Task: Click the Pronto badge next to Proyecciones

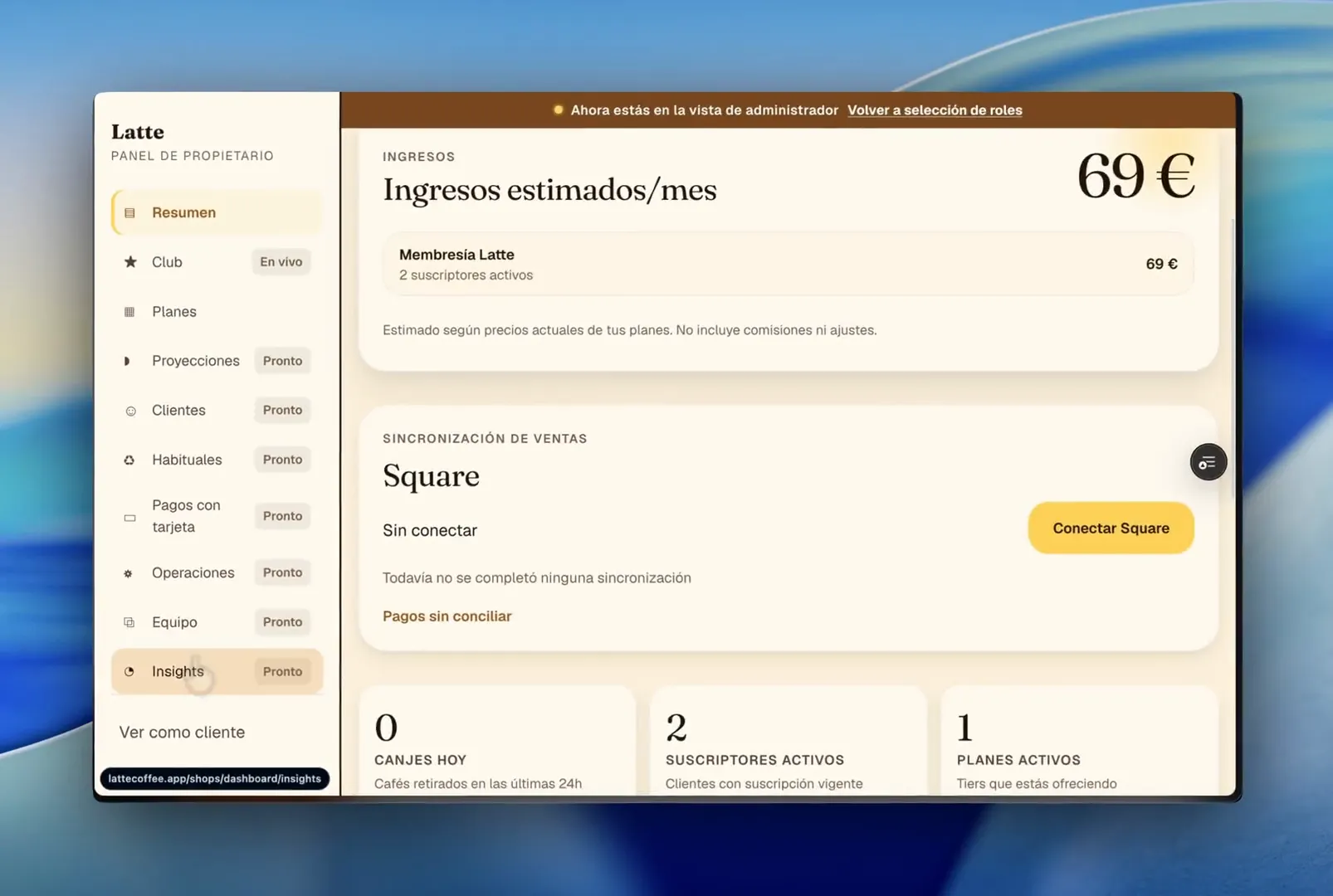Action: [282, 361]
